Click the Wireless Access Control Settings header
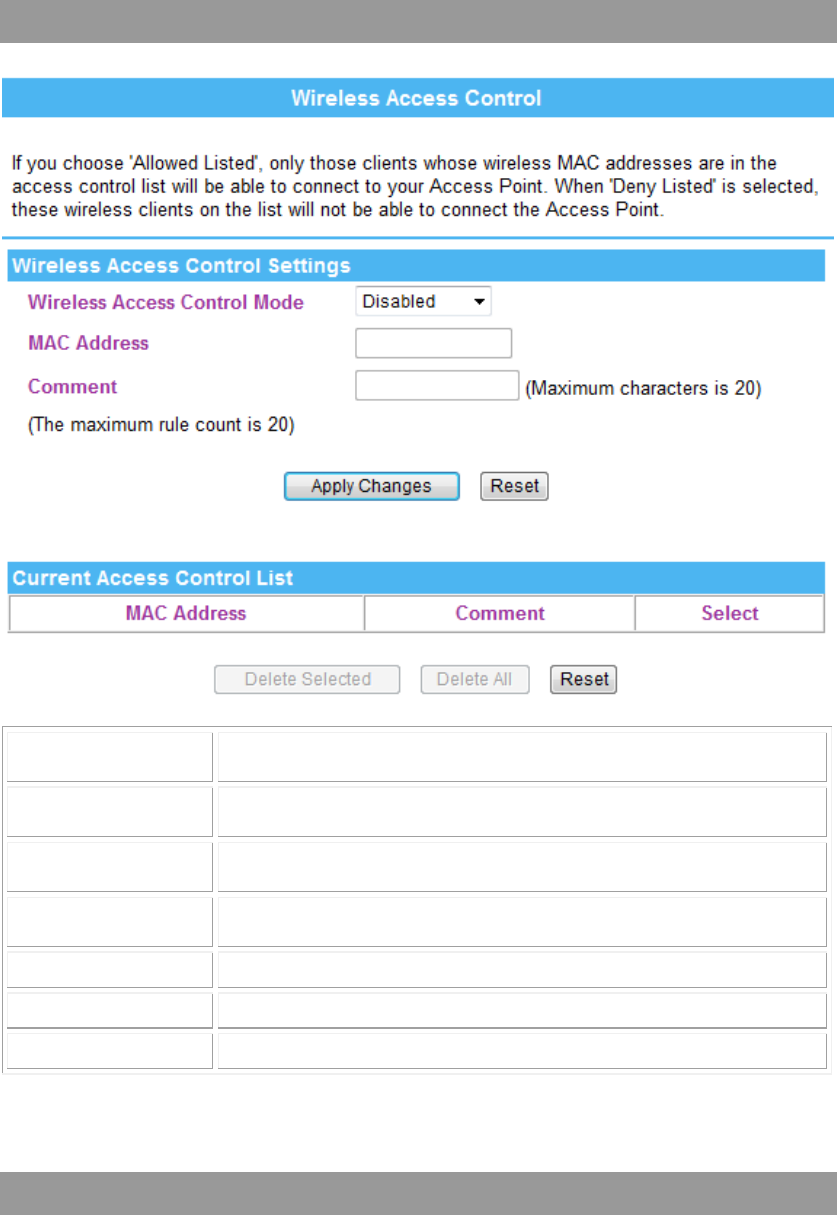Viewport: 837px width, 1215px height. pos(418,266)
